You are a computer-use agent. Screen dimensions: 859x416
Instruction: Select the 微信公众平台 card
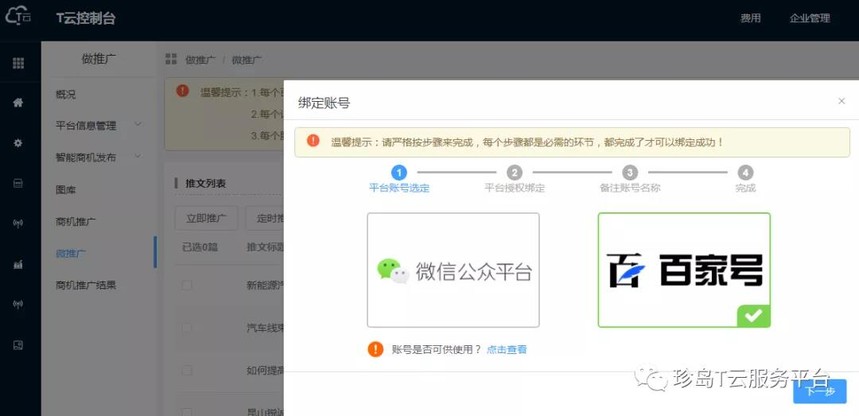[x=453, y=270]
